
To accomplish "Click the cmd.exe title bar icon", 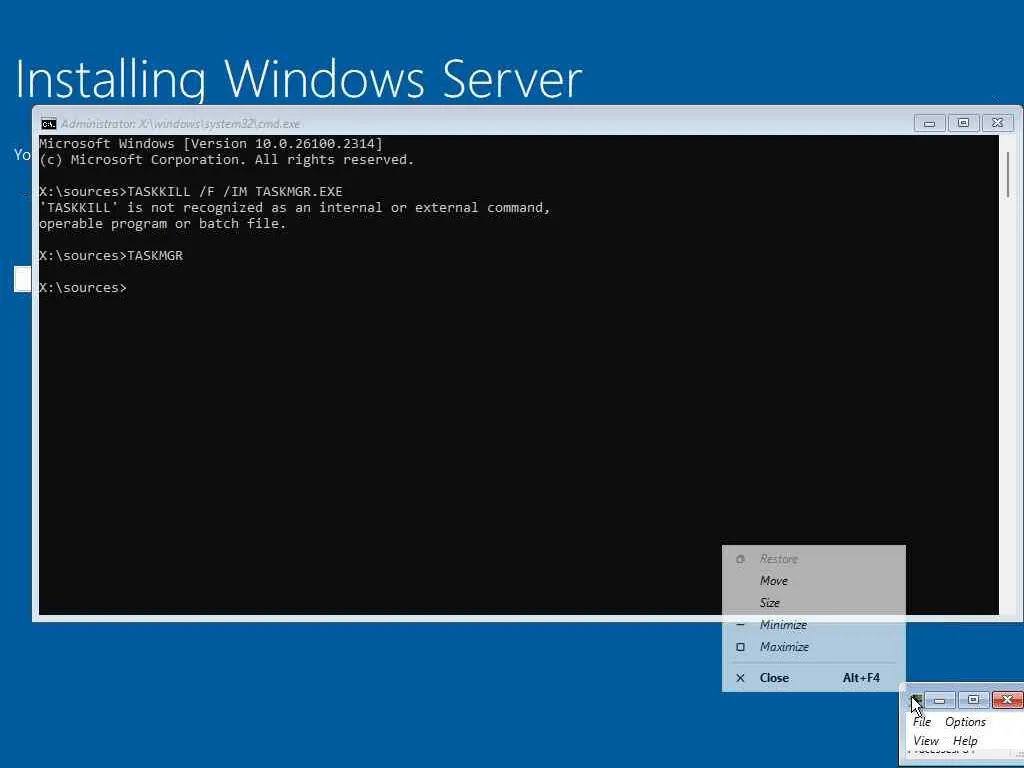I will click(x=48, y=124).
